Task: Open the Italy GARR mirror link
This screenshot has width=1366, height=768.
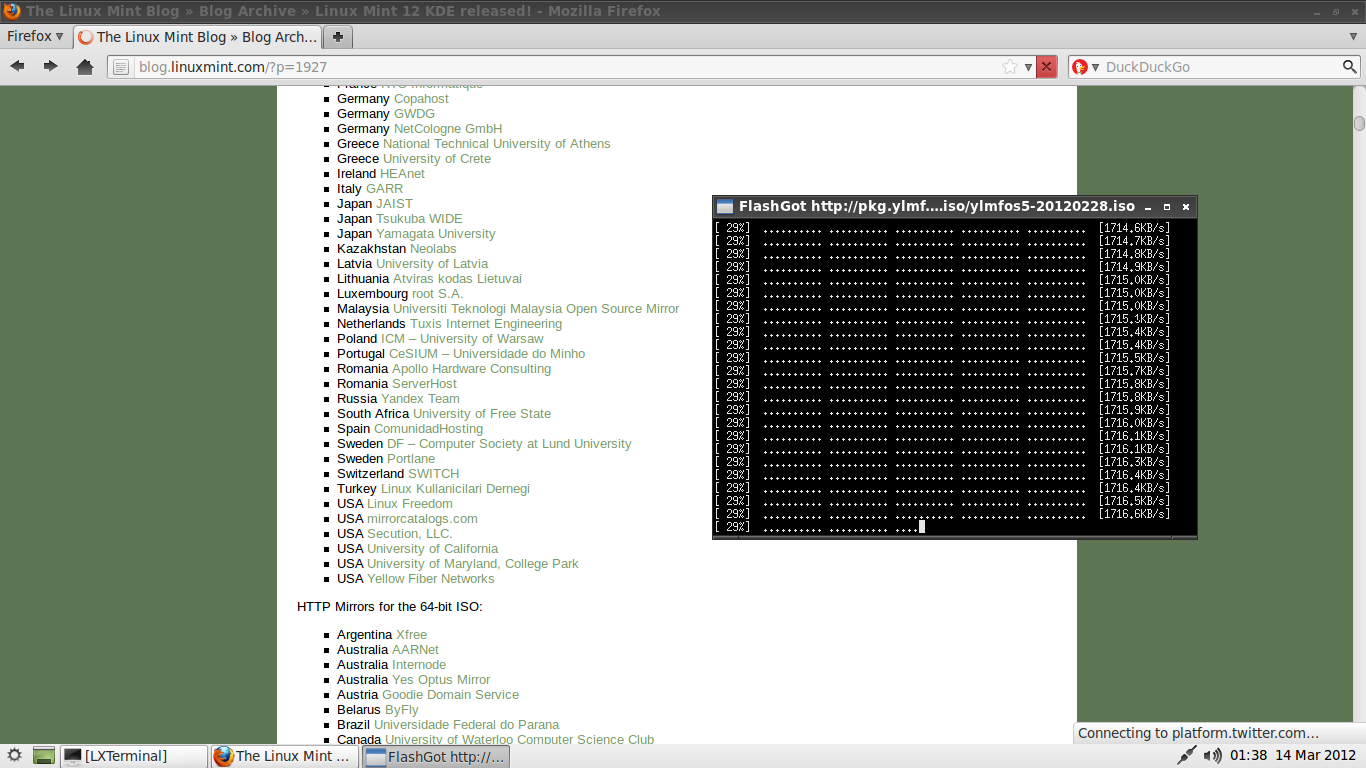Action: click(384, 188)
